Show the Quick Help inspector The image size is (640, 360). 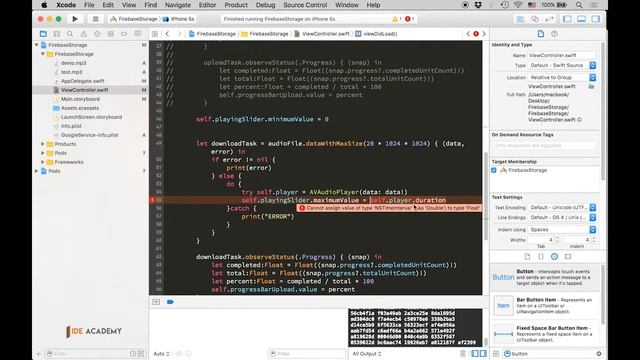554,34
